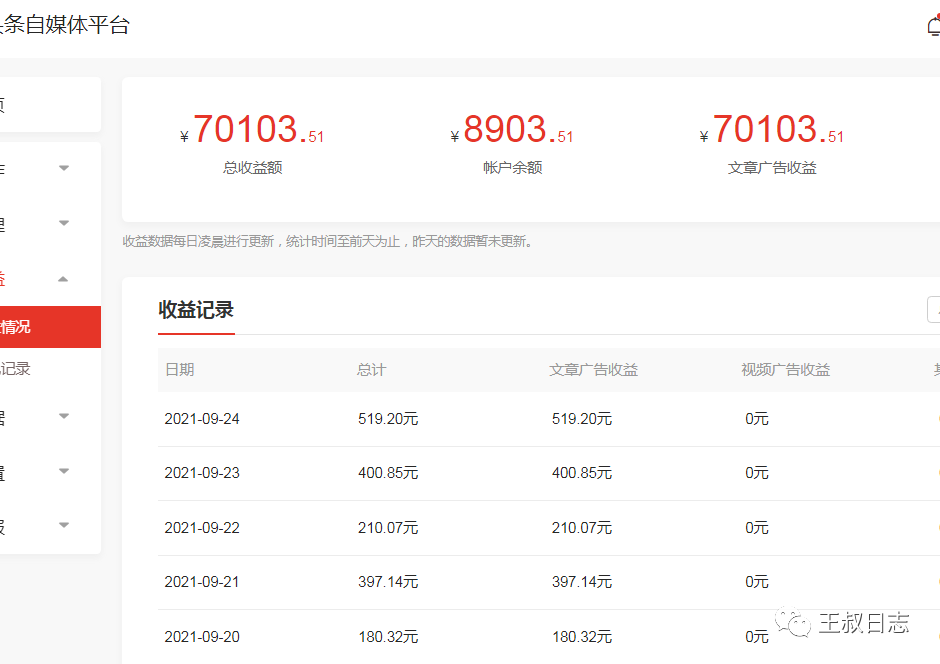This screenshot has height=664, width=940.
Task: Expand the first collapsed sidebar menu arrow
Action: tap(64, 168)
